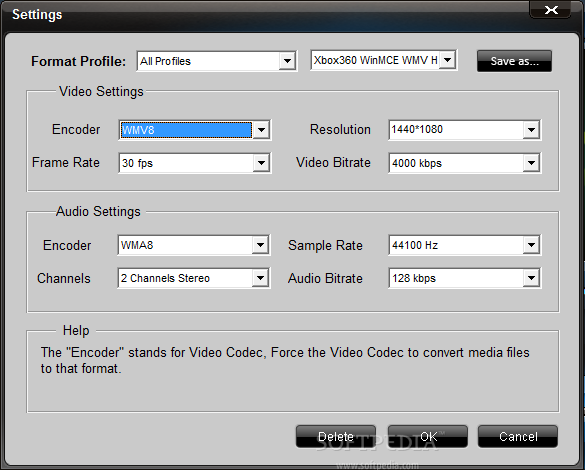Confirm settings with the OK button
The width and height of the screenshot is (585, 470).
click(428, 436)
